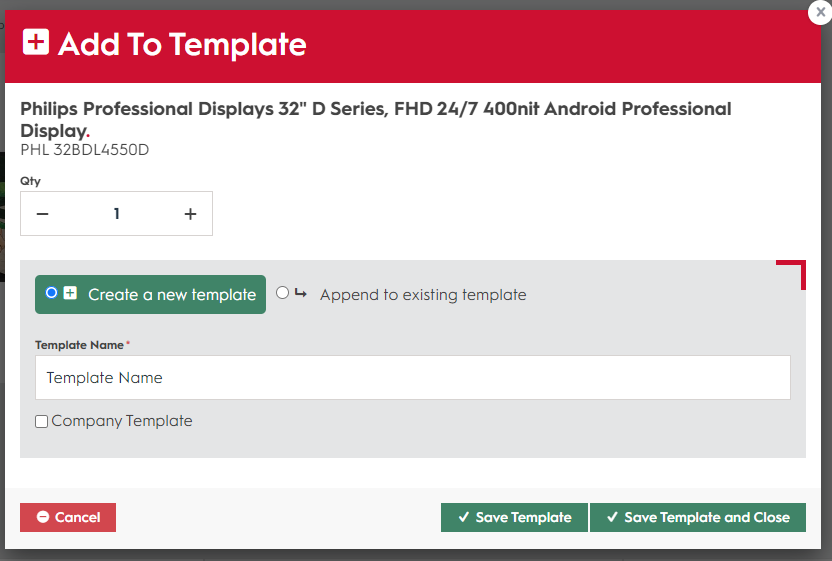
Task: Click the plus icon in Create a new template
Action: pyautogui.click(x=70, y=293)
